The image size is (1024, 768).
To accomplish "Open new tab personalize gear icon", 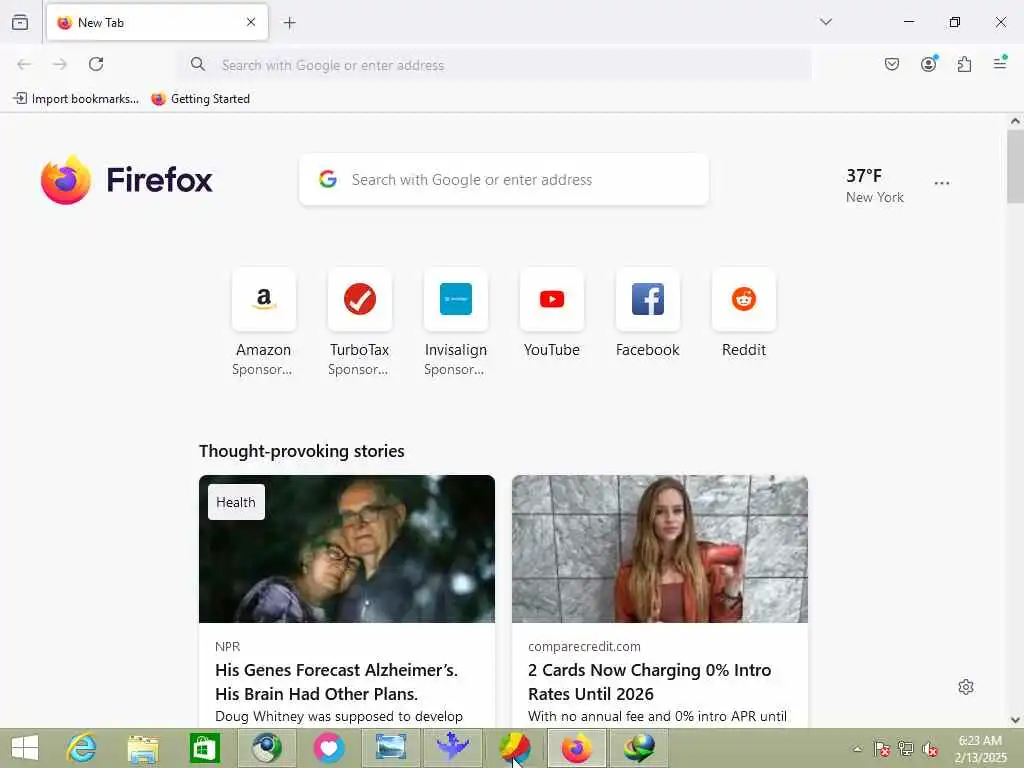I will [966, 687].
